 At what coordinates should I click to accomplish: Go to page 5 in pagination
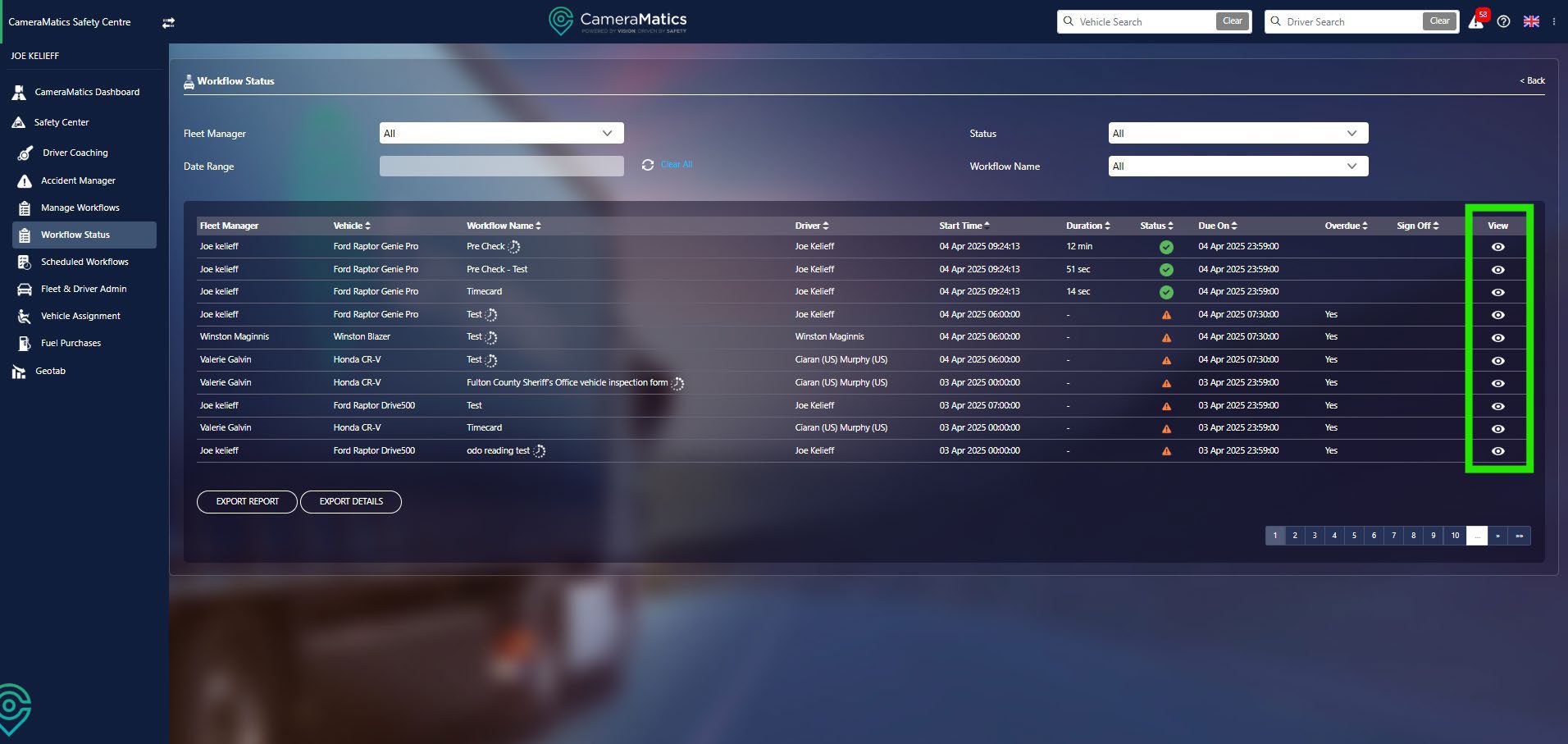1354,536
